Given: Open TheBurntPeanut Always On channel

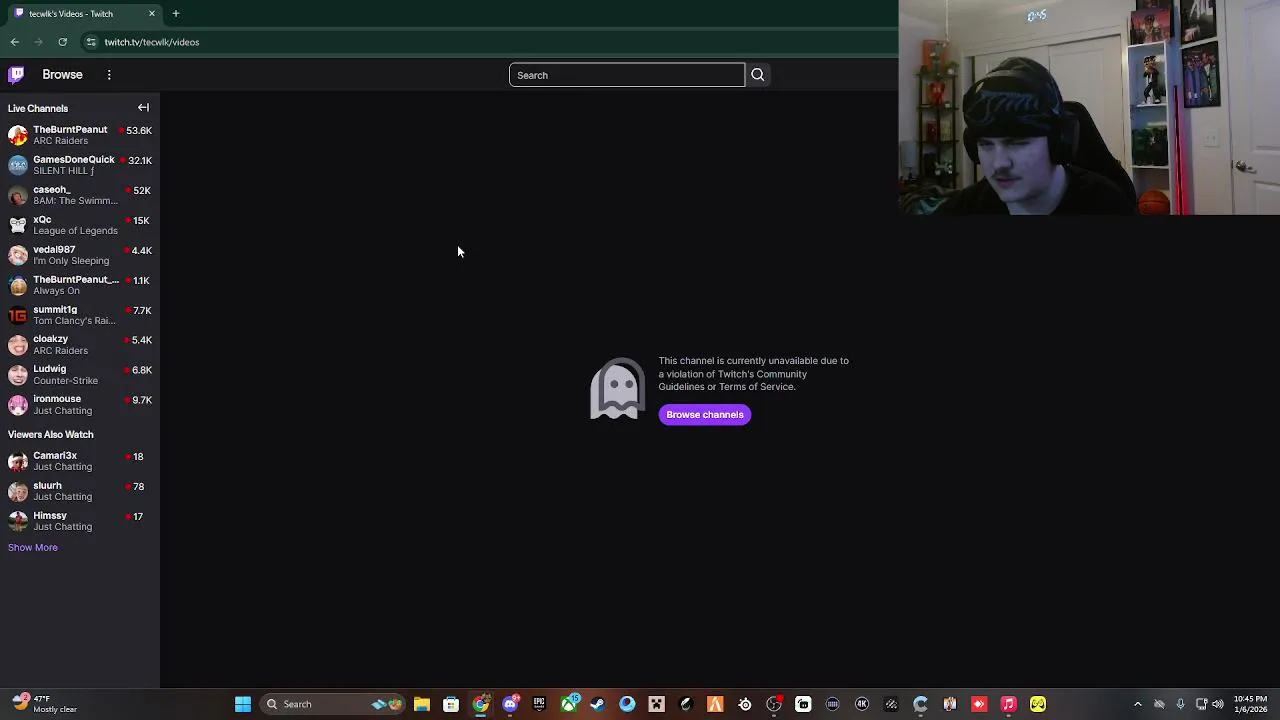Looking at the screenshot, I should pyautogui.click(x=80, y=285).
